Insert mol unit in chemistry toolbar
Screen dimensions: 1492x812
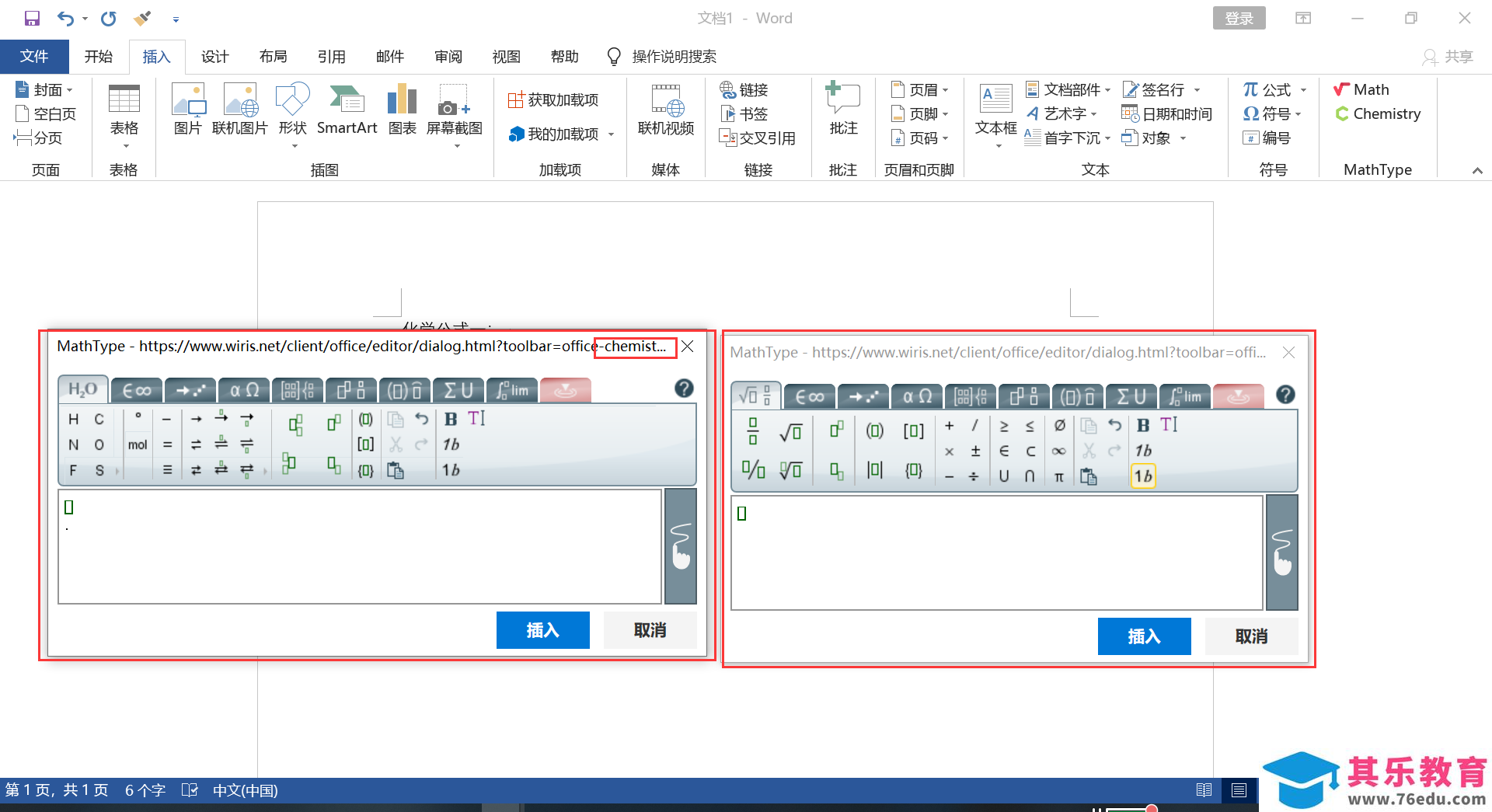point(138,445)
